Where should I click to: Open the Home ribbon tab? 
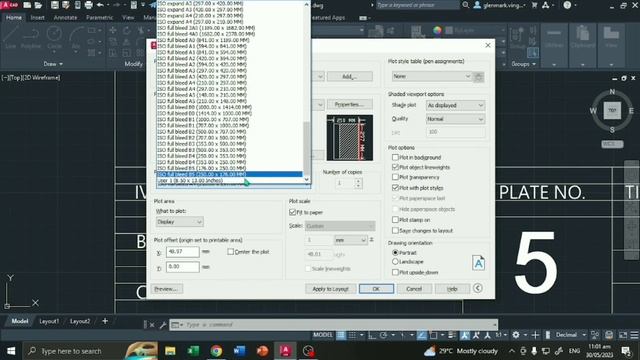pyautogui.click(x=14, y=18)
